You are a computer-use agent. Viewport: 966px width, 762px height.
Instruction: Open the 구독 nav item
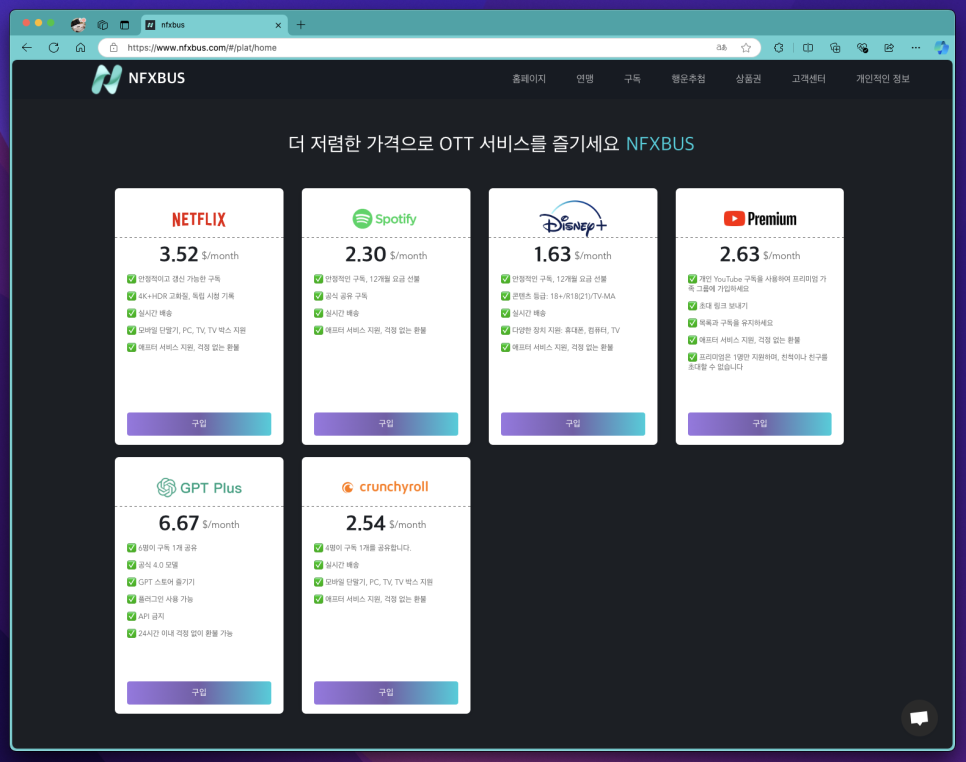[x=632, y=79]
